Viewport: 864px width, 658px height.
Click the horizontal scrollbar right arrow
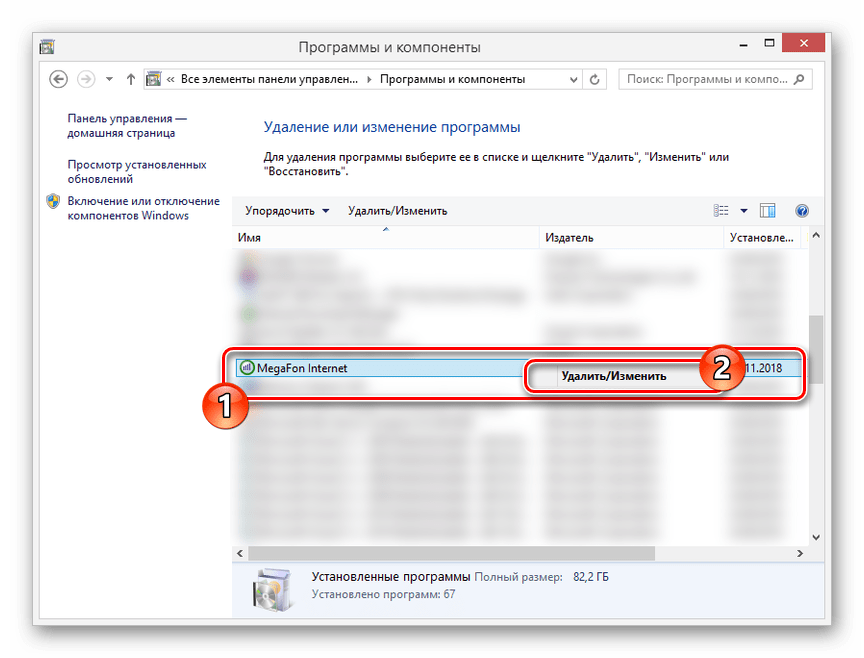(800, 553)
